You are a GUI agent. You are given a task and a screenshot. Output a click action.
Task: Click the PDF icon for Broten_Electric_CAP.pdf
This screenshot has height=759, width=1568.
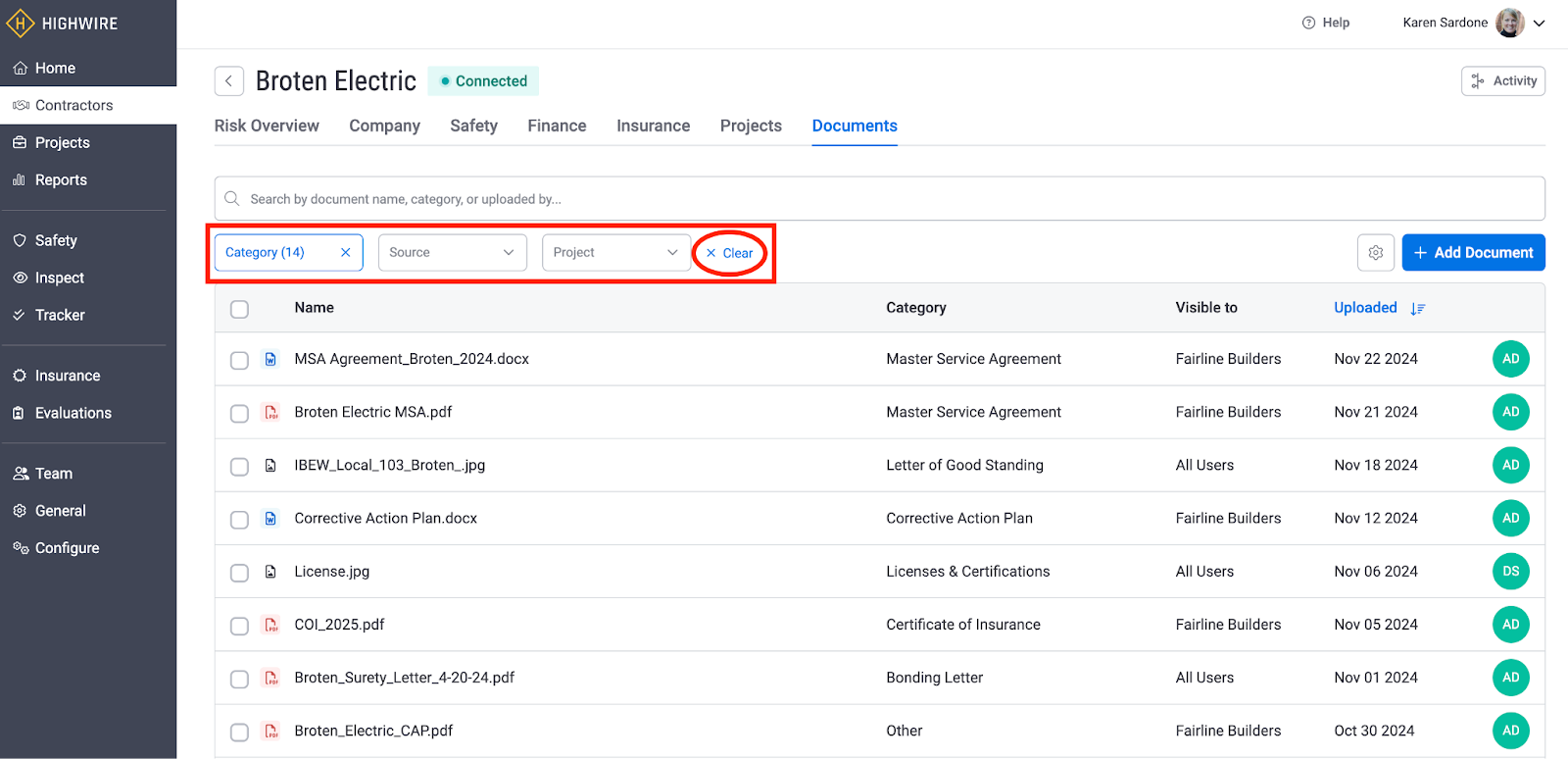(271, 731)
